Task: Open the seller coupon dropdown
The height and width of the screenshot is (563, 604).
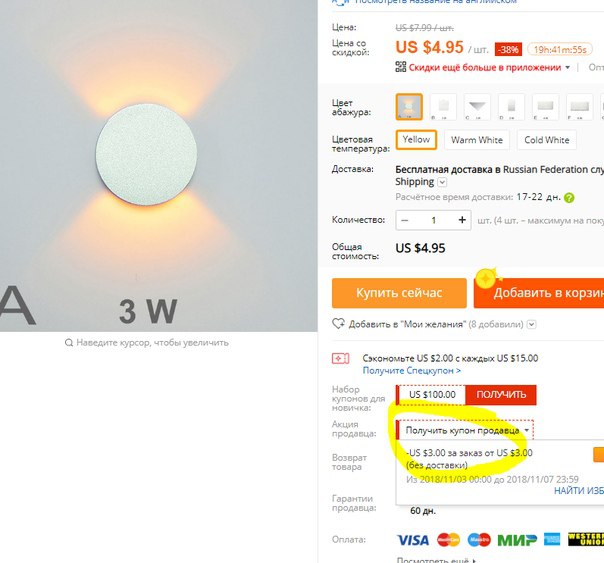Action: 465,430
